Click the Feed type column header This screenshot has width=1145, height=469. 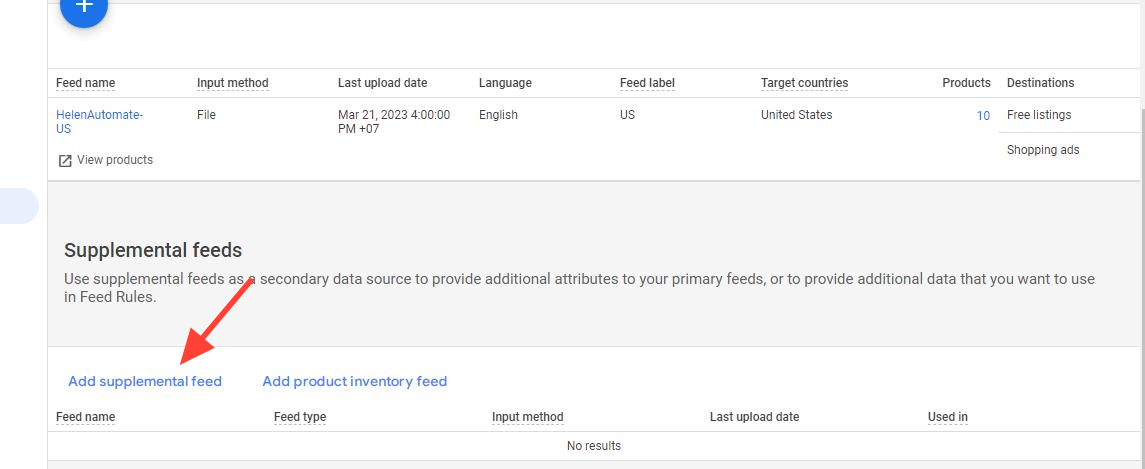[300, 417]
